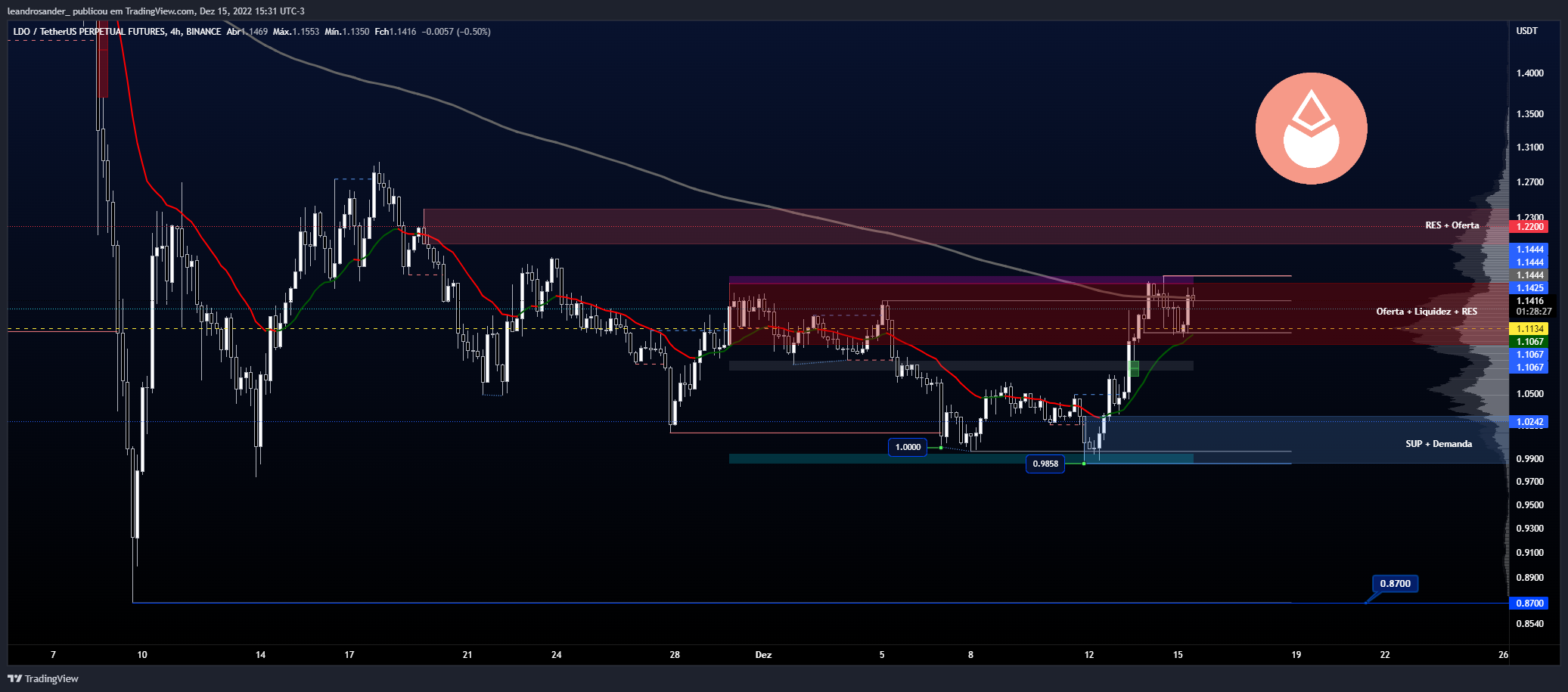Select the 0.8700 callout bubble on the chart
The height and width of the screenshot is (692, 1568).
(x=1395, y=584)
